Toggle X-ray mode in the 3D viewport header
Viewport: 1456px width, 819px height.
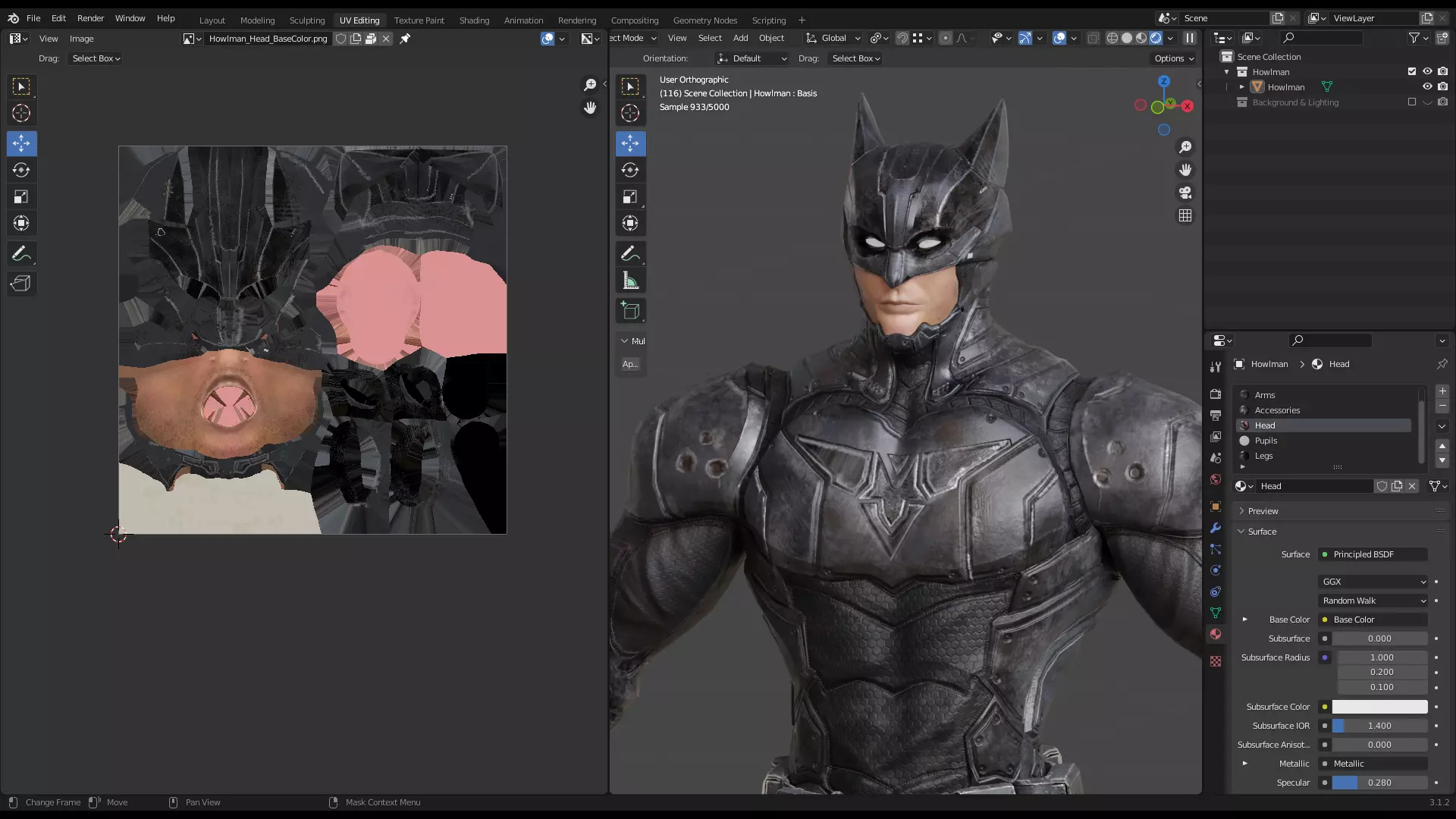tap(1093, 38)
